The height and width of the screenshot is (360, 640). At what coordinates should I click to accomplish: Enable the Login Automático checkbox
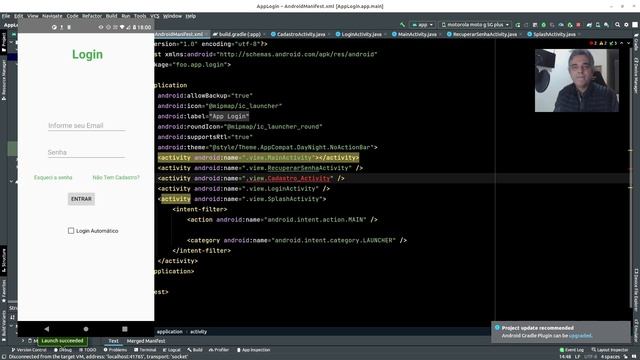point(71,231)
